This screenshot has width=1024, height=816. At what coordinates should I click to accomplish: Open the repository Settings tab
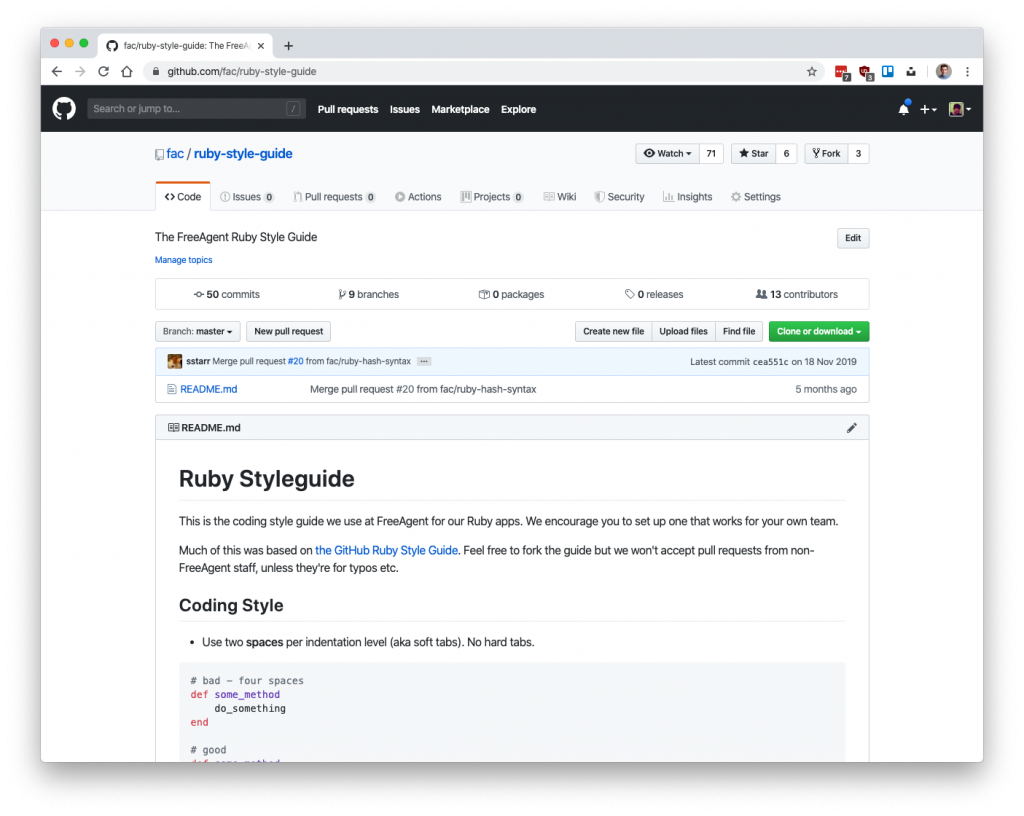pos(756,197)
